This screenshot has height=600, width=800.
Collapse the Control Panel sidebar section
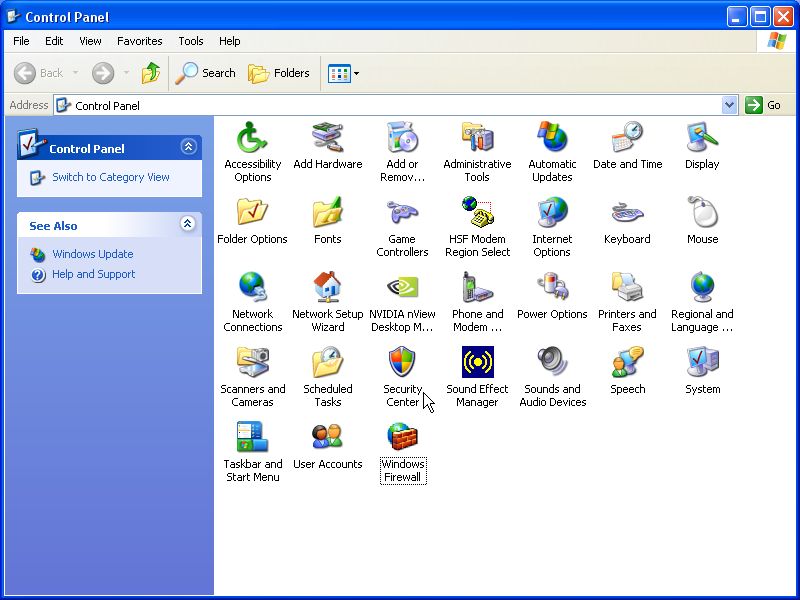click(188, 147)
